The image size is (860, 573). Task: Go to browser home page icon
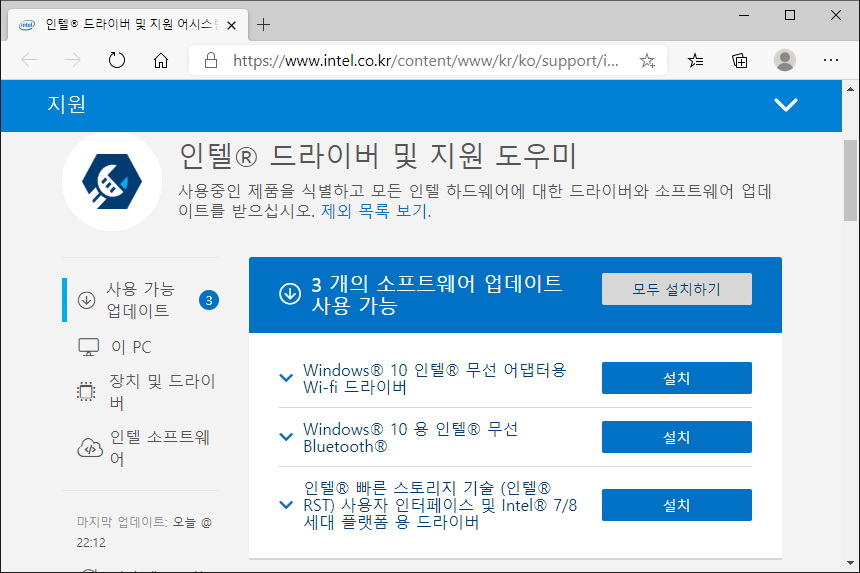(x=161, y=60)
